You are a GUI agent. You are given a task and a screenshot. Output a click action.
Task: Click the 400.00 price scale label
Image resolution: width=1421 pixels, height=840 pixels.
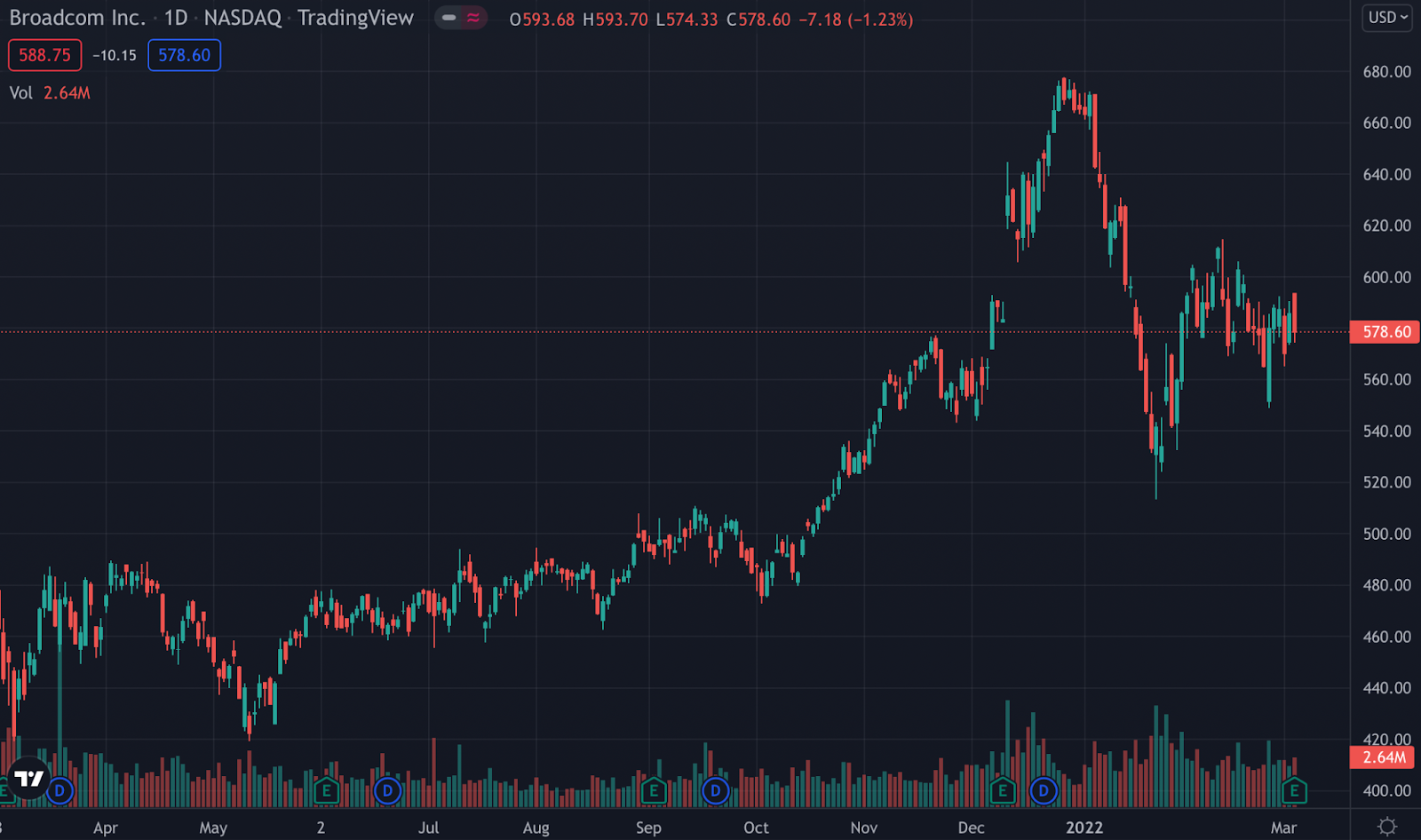pos(1387,790)
